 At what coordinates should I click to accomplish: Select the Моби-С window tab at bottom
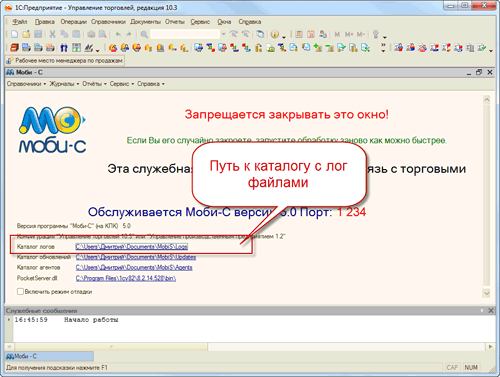[x=49, y=356]
